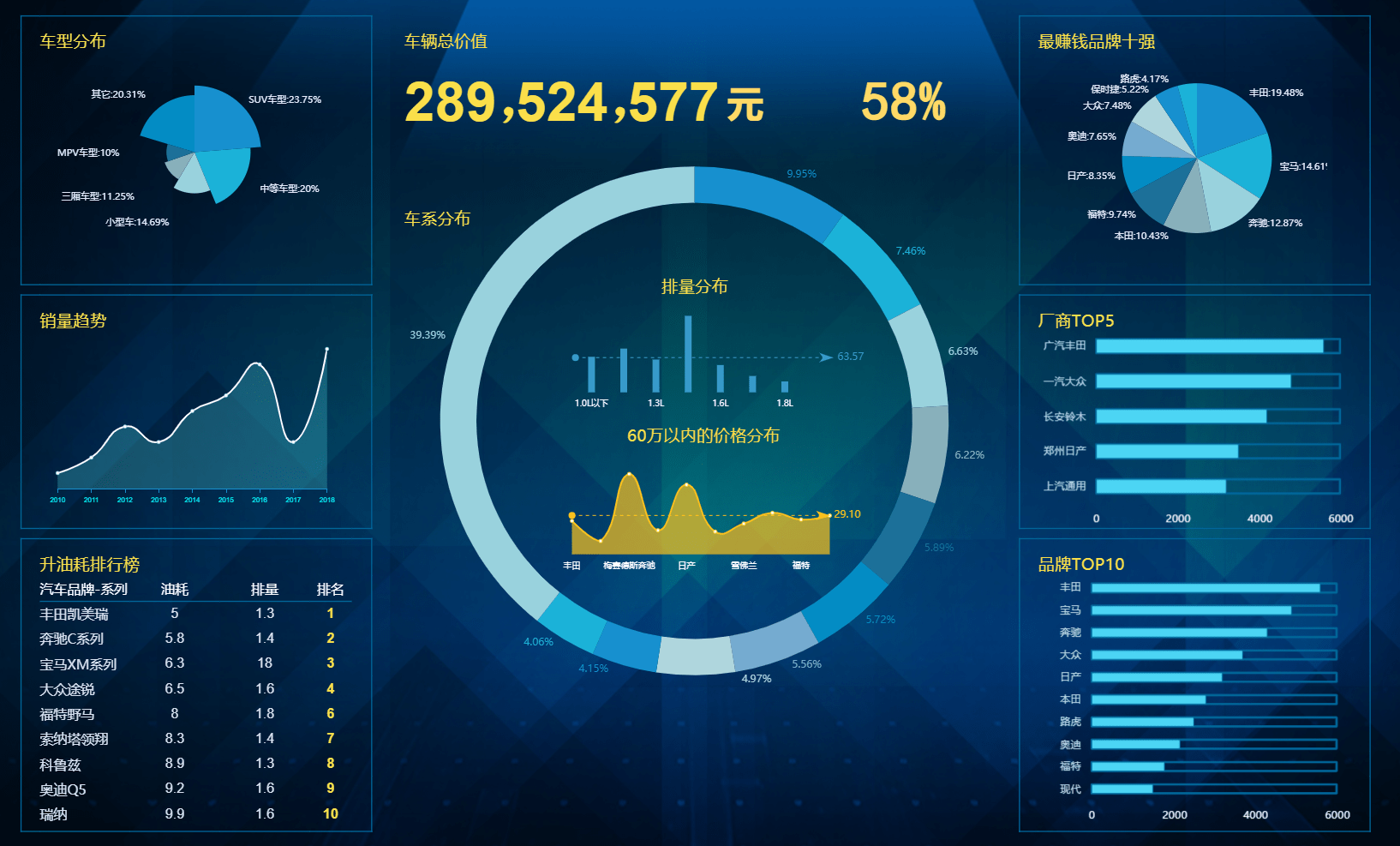Select the 1.0L以下 axis label

591,403
